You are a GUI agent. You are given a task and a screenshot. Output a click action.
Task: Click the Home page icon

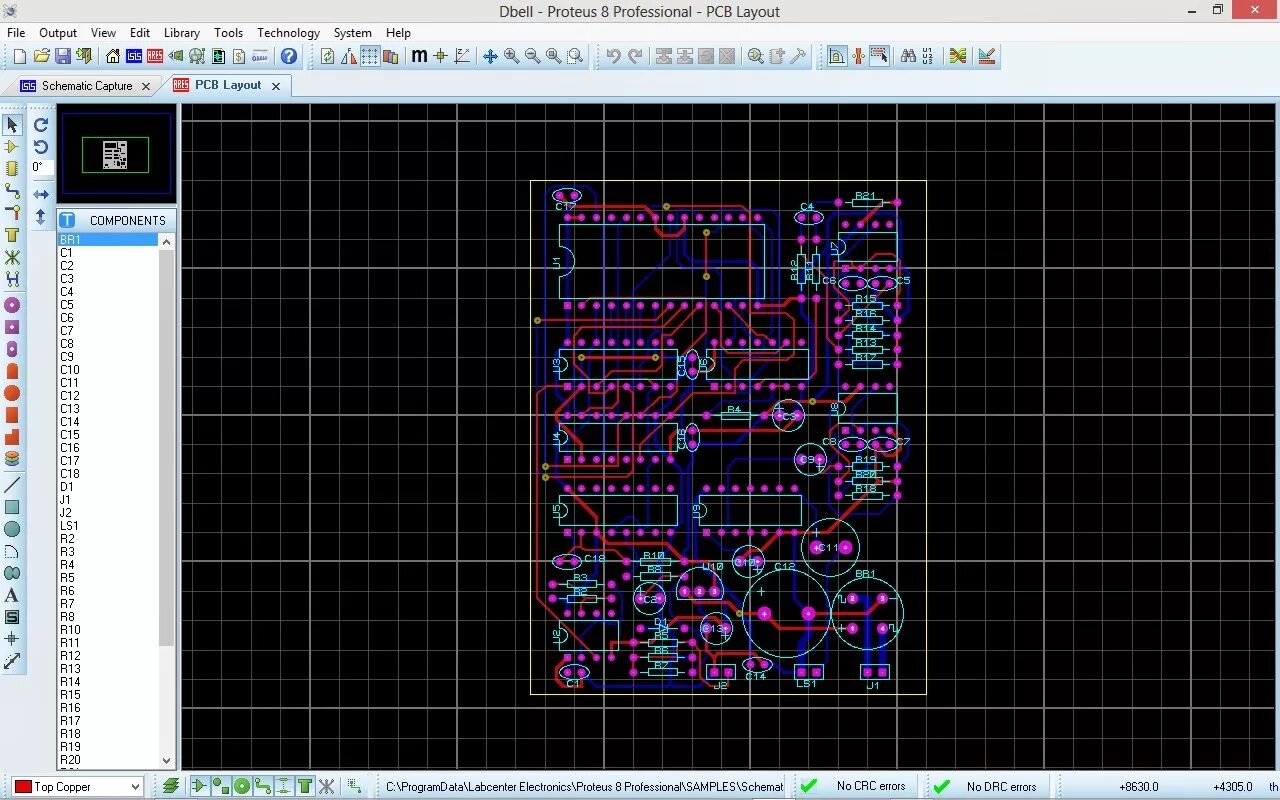113,56
